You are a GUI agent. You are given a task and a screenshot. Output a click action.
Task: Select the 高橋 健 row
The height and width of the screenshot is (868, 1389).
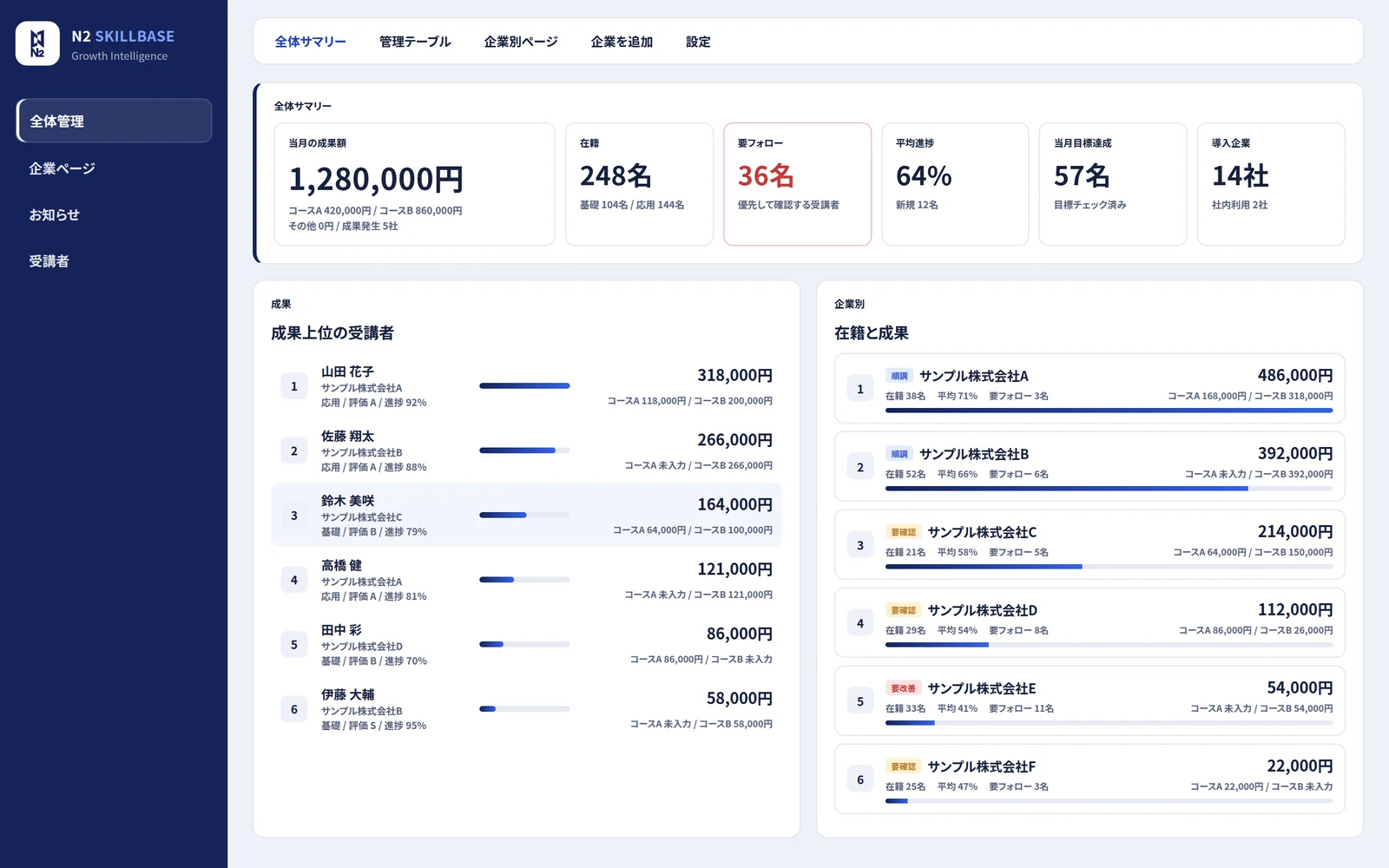click(x=526, y=580)
